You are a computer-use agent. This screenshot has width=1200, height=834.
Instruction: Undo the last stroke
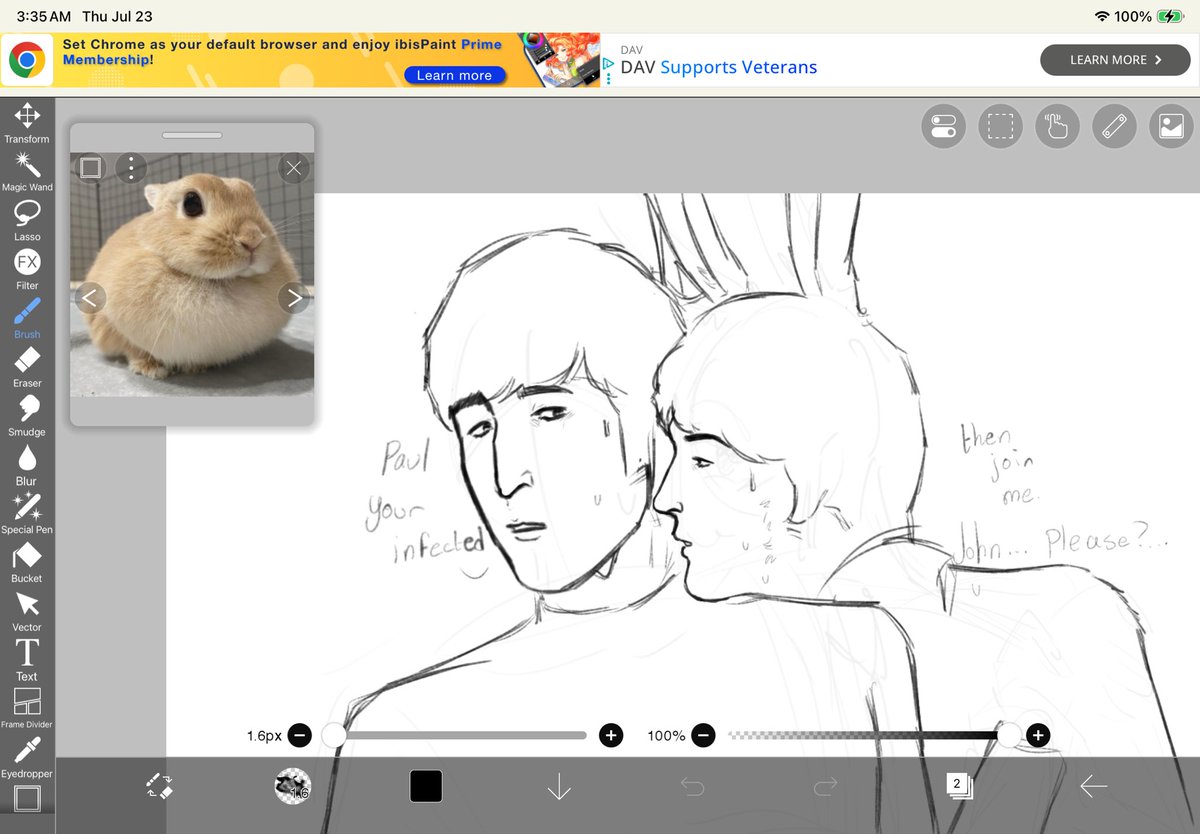pyautogui.click(x=692, y=787)
